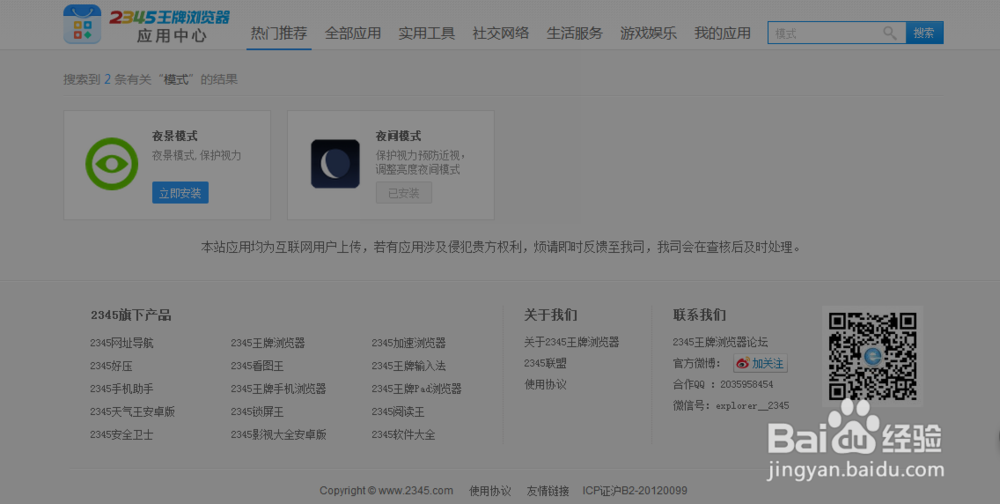Open the 2345手机助手 link
This screenshot has height=504, width=1000.
[x=122, y=389]
